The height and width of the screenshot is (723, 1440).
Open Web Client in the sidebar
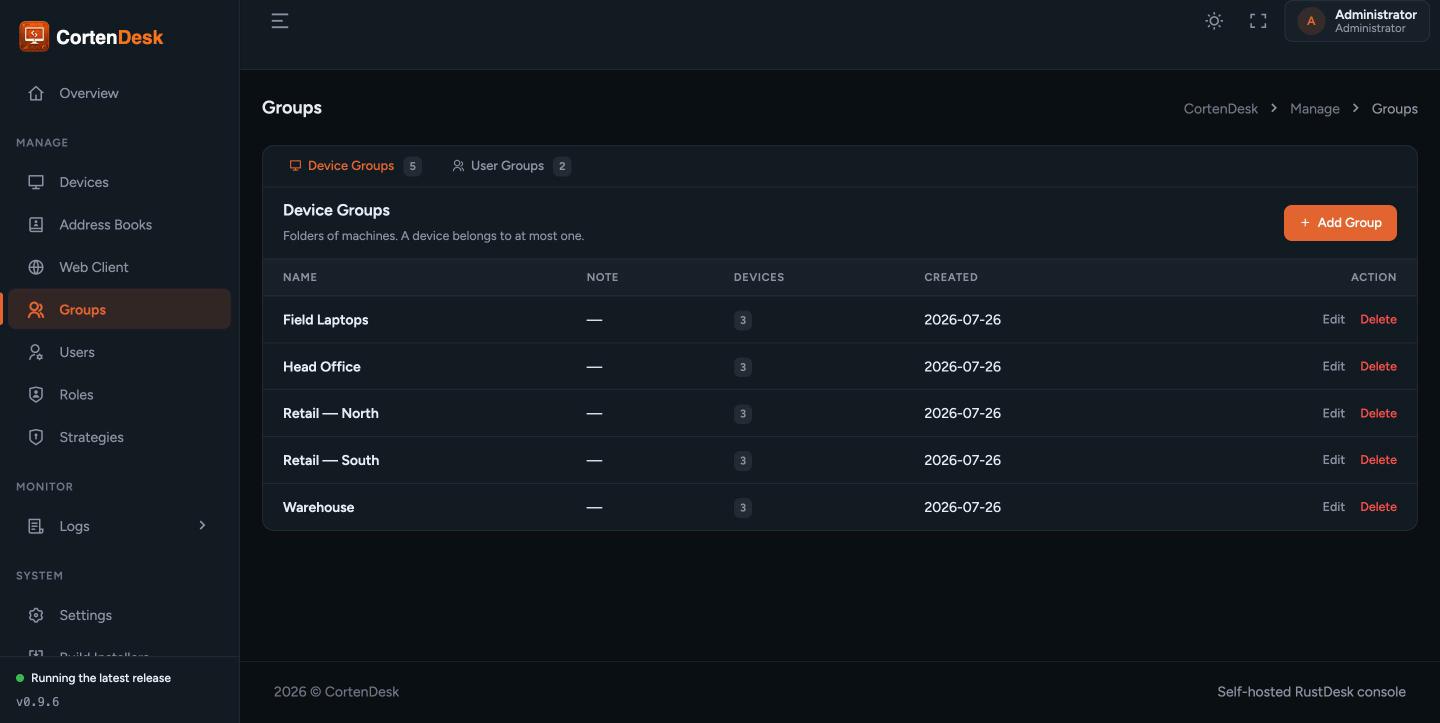click(x=119, y=267)
